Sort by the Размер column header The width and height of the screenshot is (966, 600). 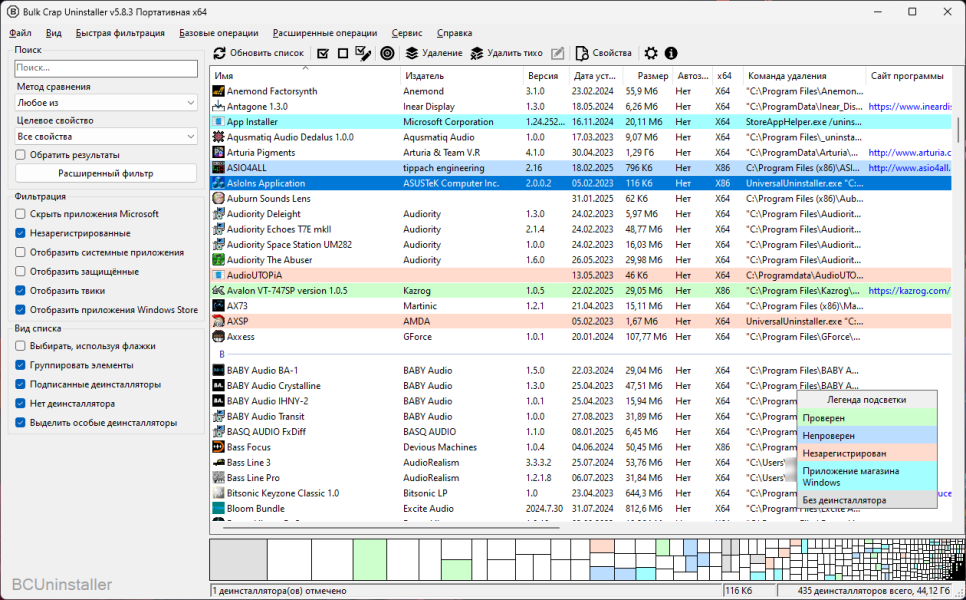pos(647,76)
